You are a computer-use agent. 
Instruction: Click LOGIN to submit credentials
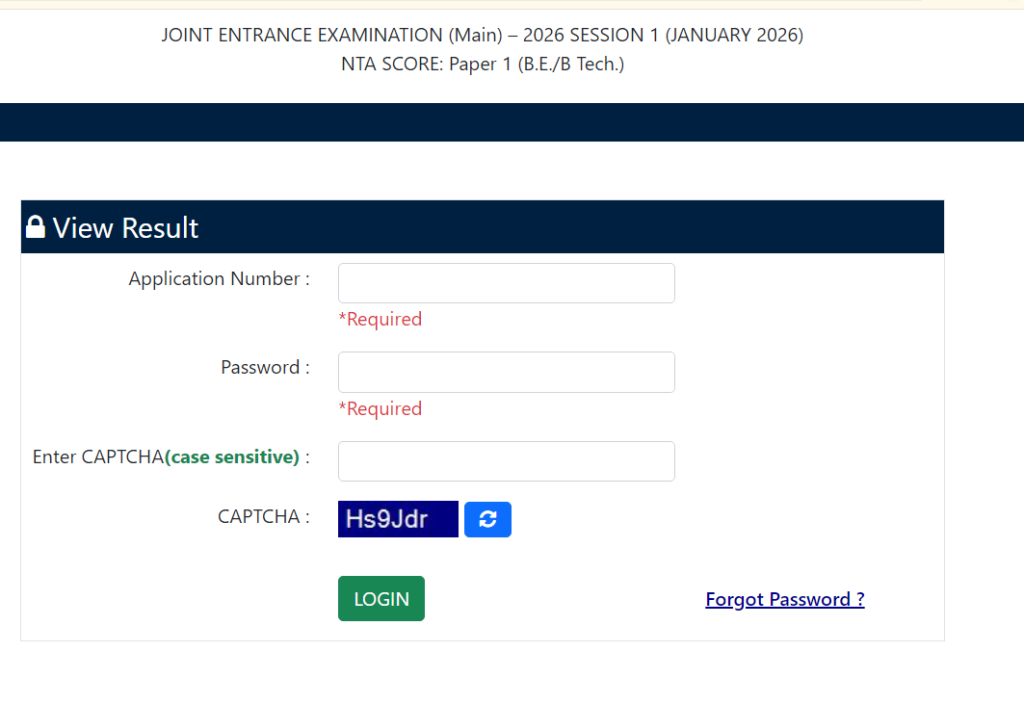tap(381, 598)
